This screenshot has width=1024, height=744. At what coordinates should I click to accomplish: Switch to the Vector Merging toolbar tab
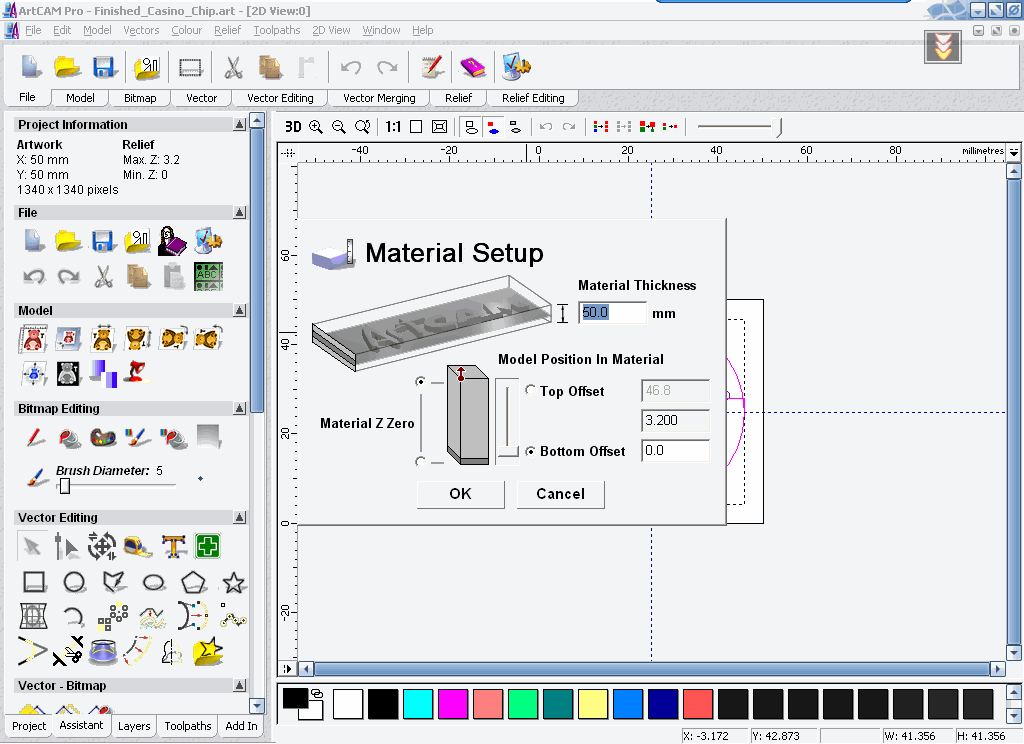[x=379, y=98]
